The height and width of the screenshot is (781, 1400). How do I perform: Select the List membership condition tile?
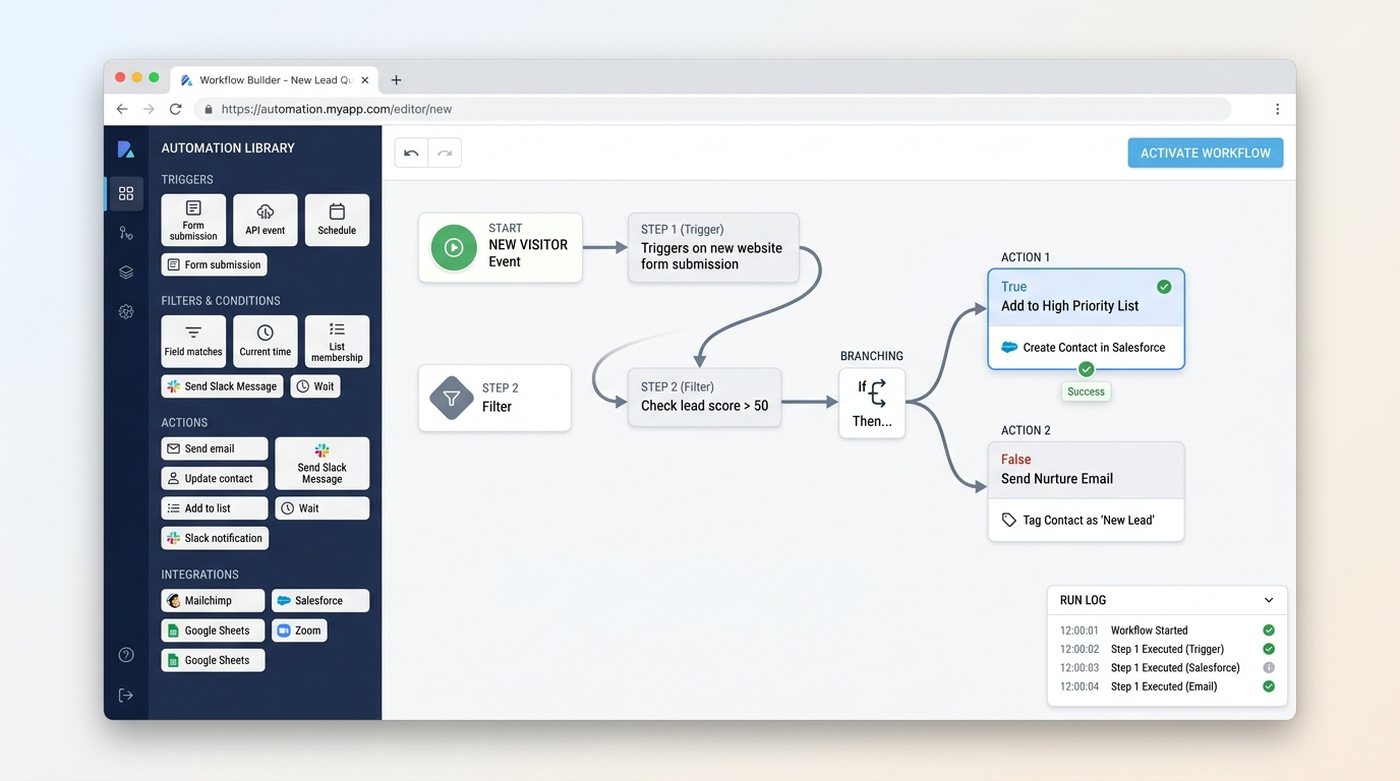point(337,342)
